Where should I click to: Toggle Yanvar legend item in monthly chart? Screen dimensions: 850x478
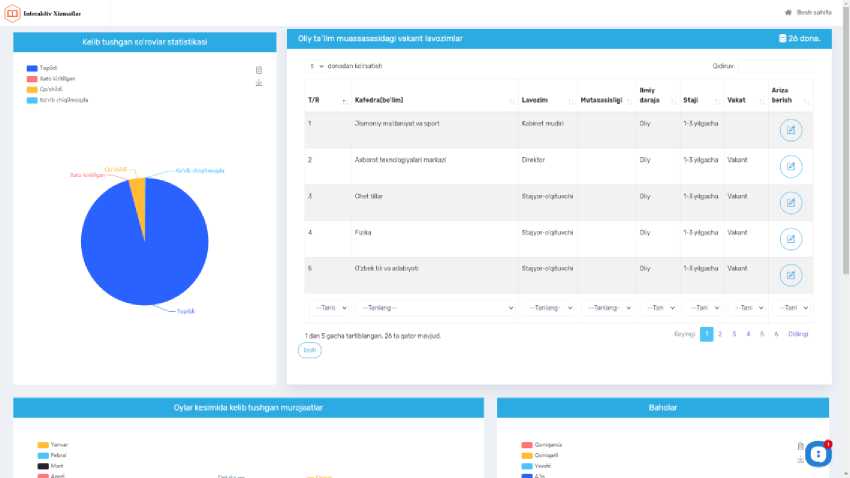click(x=52, y=445)
